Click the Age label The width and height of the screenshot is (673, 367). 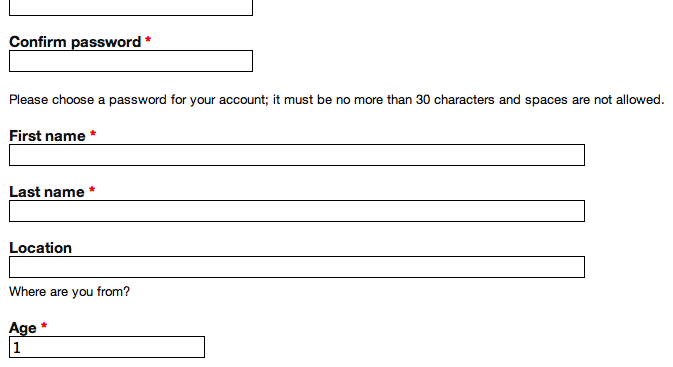(x=23, y=328)
